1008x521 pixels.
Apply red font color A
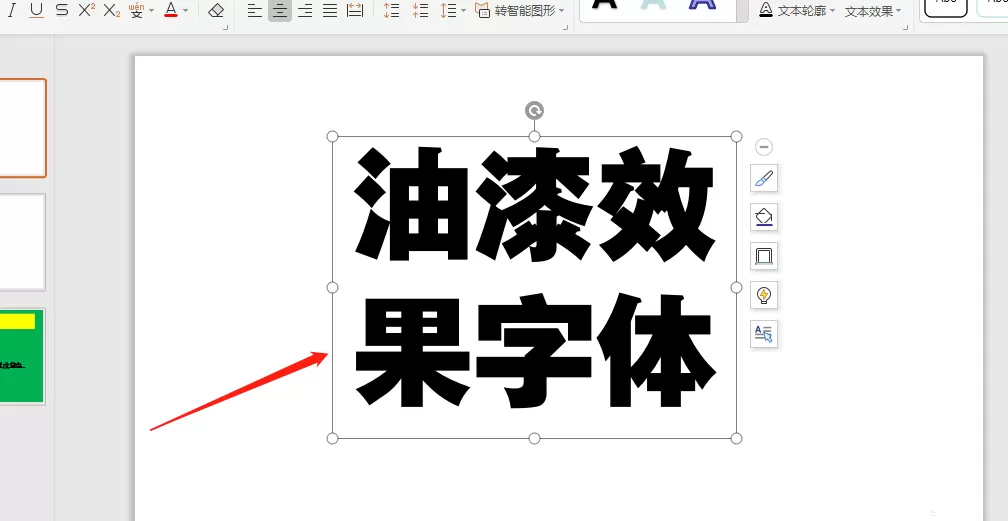pos(171,10)
